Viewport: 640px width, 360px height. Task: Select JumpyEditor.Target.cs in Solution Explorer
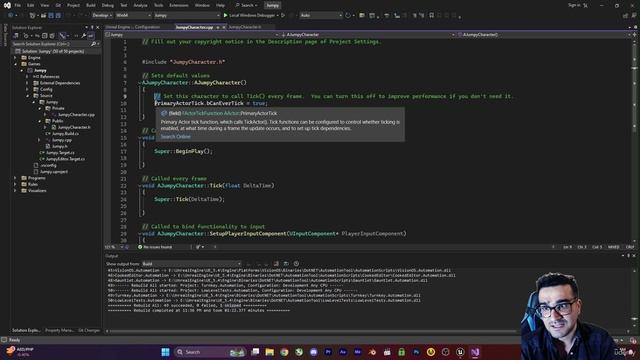click(x=65, y=159)
